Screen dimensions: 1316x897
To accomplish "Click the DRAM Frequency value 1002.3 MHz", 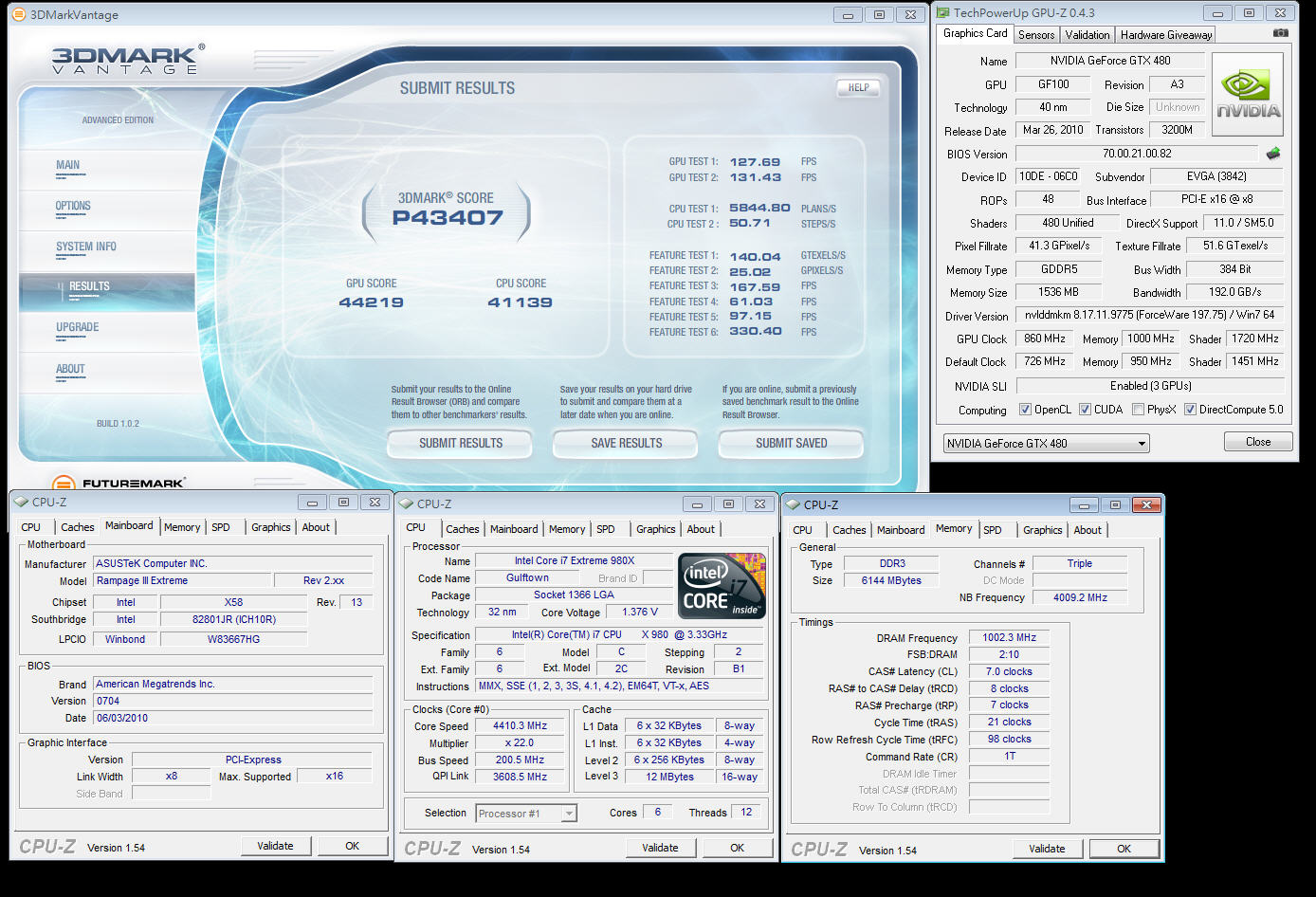I will [1009, 637].
